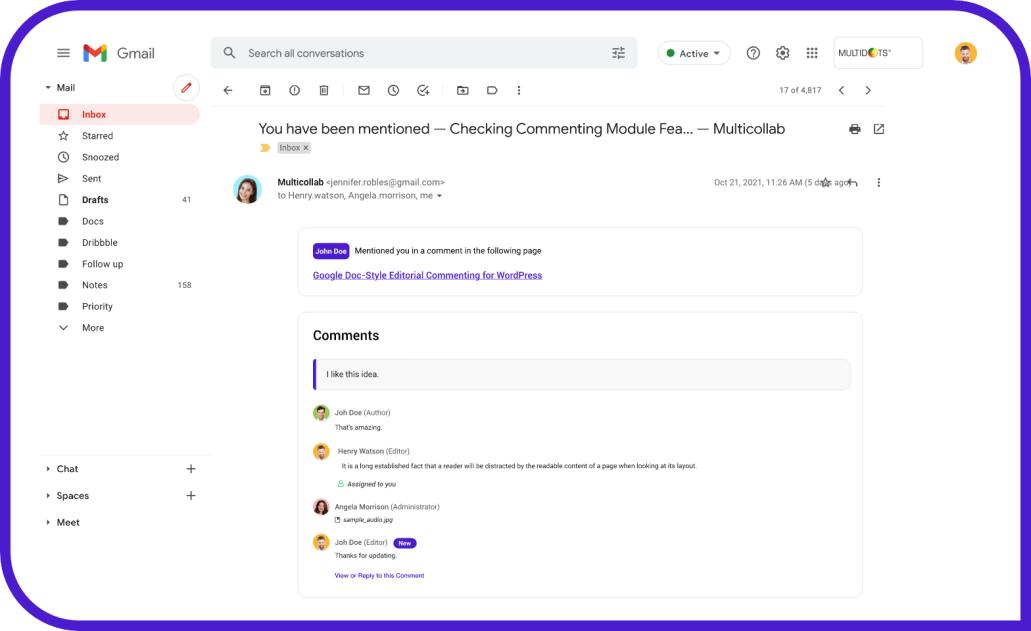Show search options slider icon
1031x631 pixels.
[x=618, y=53]
